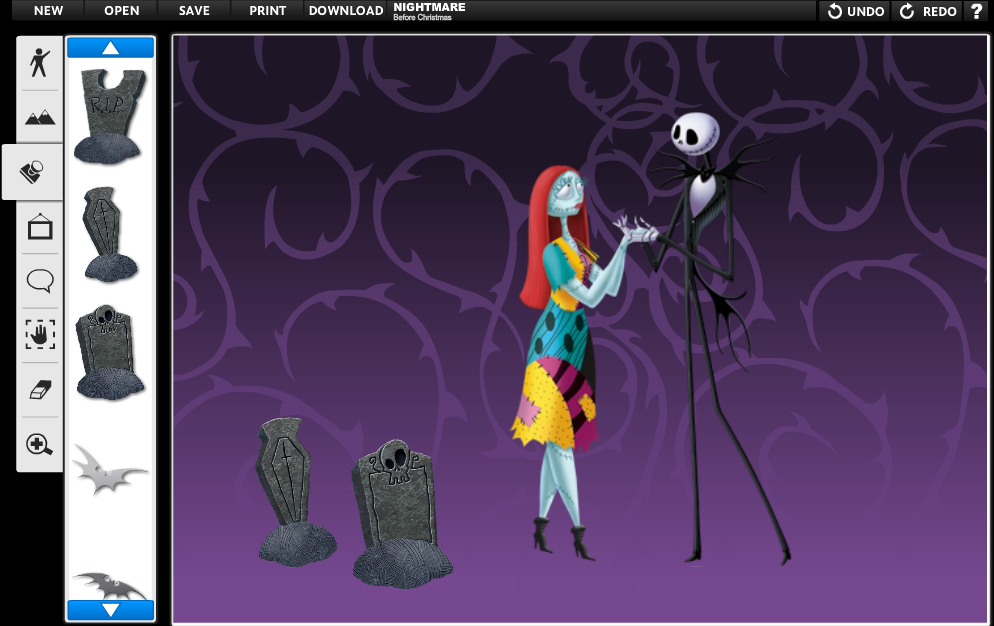Select the coffin gravestone on canvas
Screen dimensions: 994x626
tap(295, 491)
